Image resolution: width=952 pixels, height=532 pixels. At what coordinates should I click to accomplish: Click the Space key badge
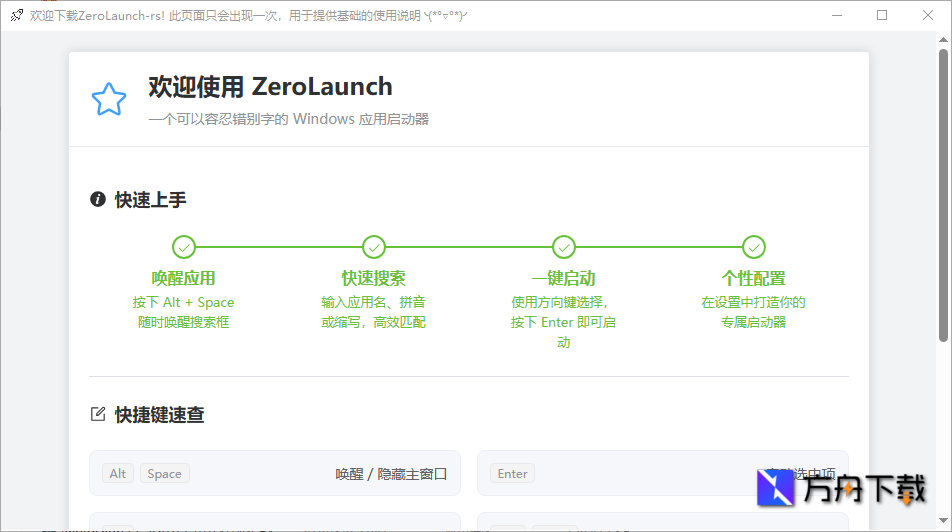[165, 474]
